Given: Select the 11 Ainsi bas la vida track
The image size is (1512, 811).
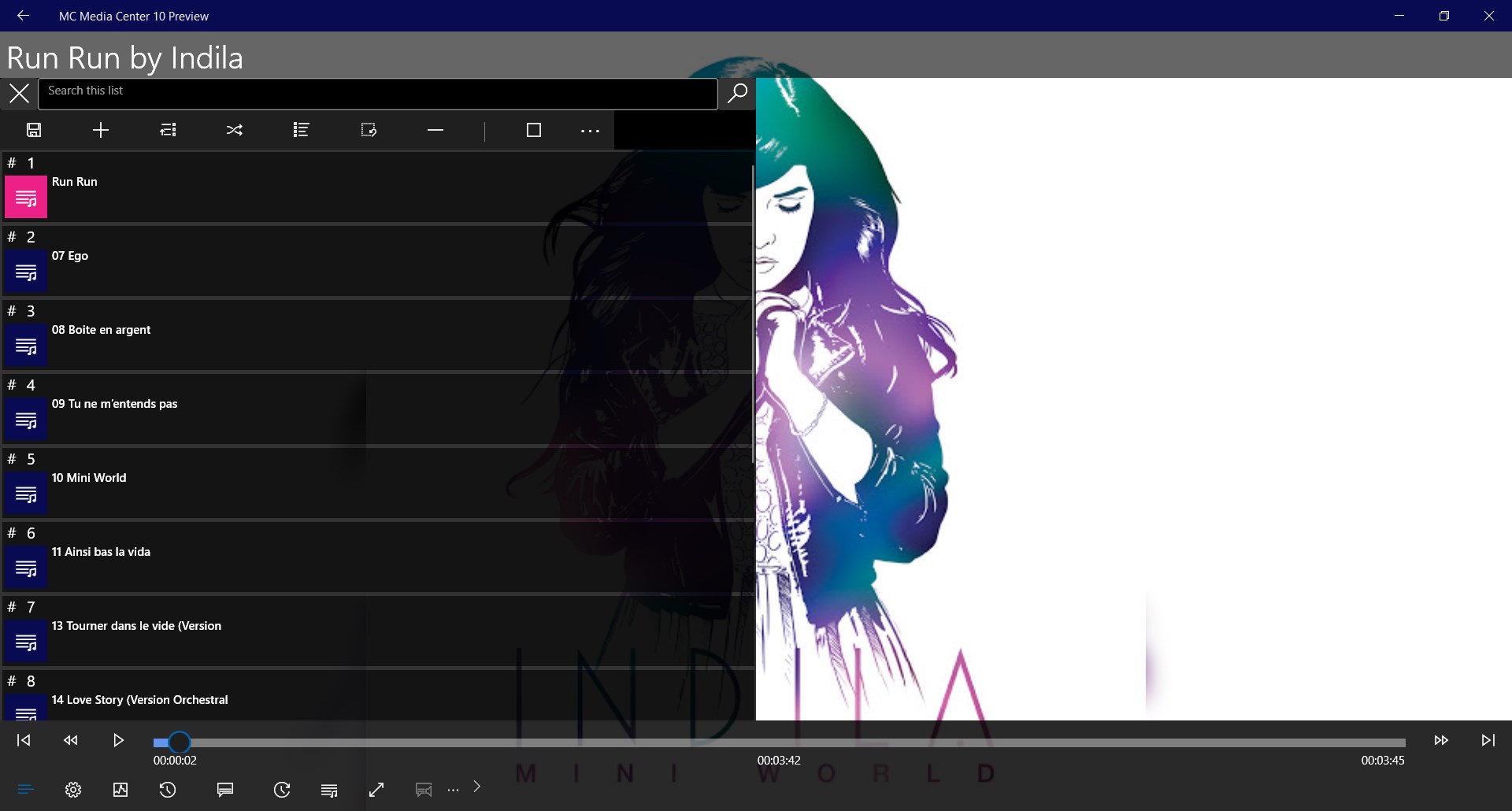Looking at the screenshot, I should (x=378, y=557).
